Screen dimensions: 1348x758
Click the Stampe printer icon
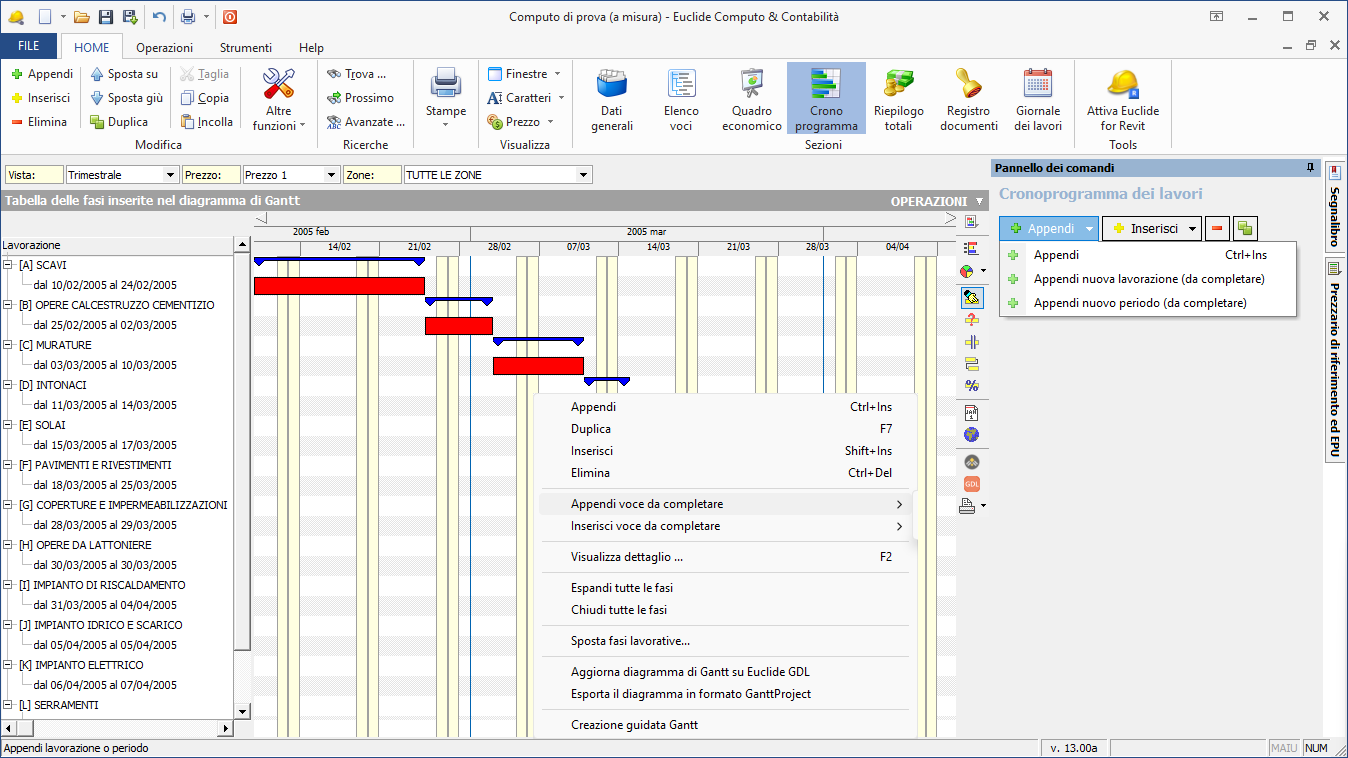(x=446, y=90)
